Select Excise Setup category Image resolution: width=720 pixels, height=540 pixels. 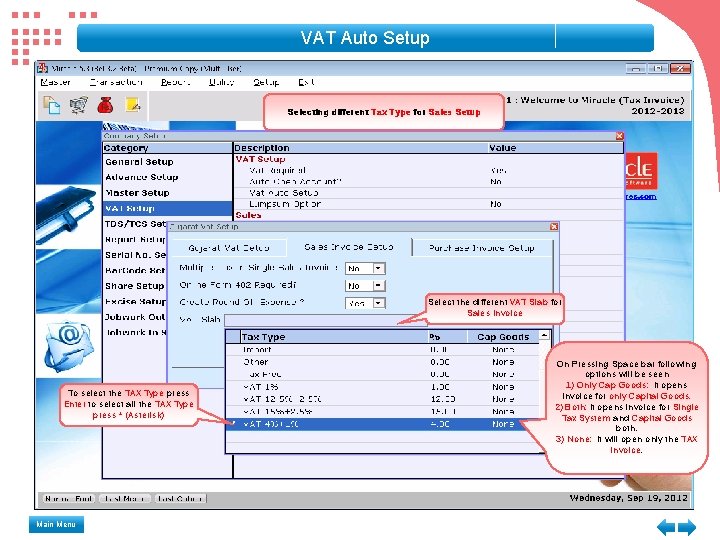click(x=135, y=301)
